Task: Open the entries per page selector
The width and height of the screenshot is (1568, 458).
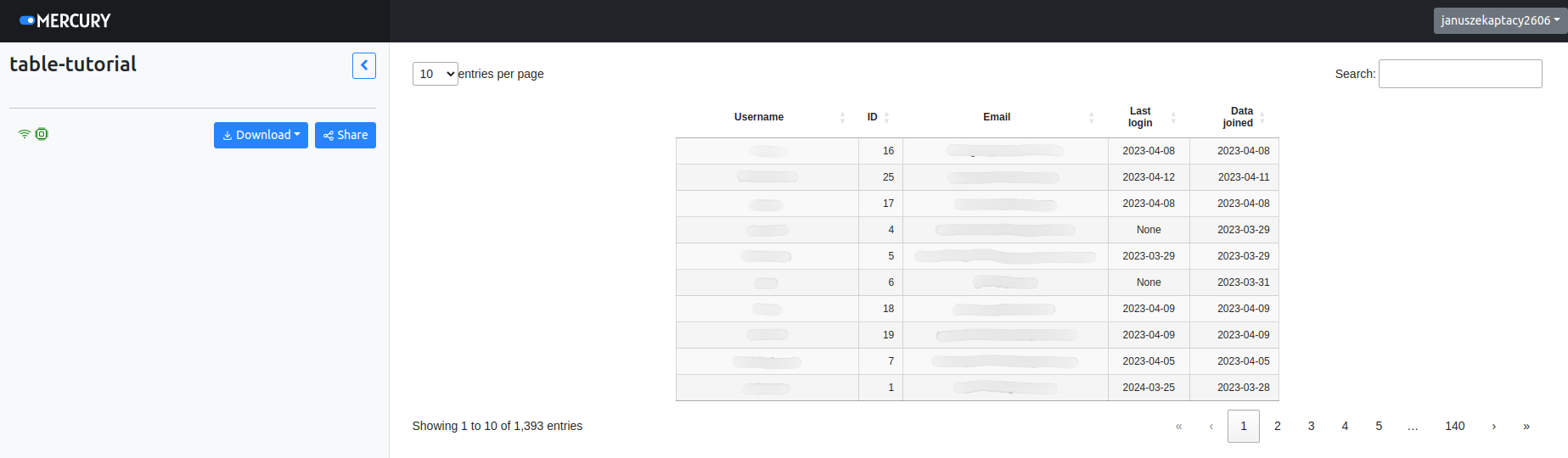Action: (435, 74)
